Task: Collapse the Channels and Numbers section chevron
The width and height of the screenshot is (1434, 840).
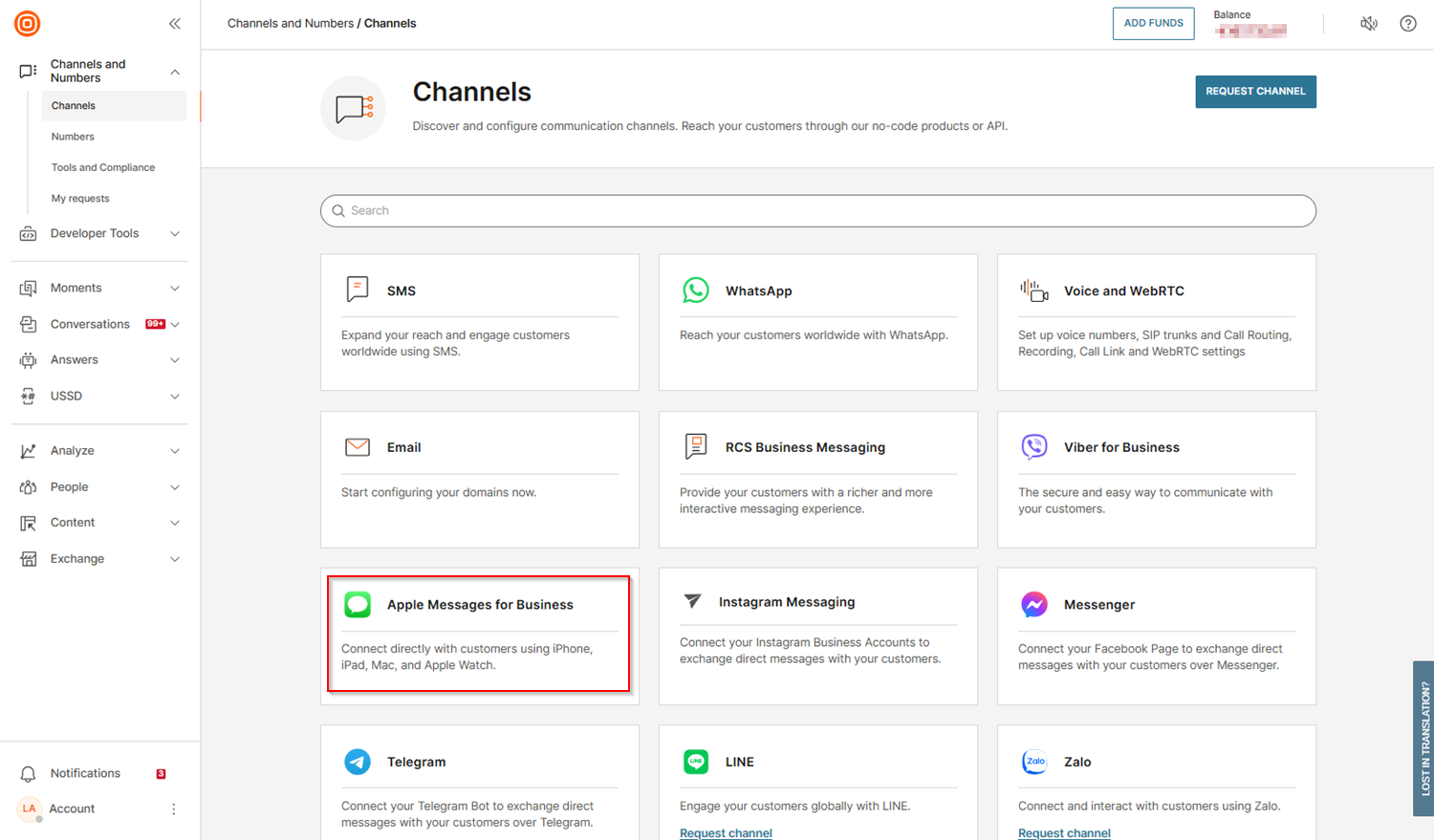Action: (175, 72)
